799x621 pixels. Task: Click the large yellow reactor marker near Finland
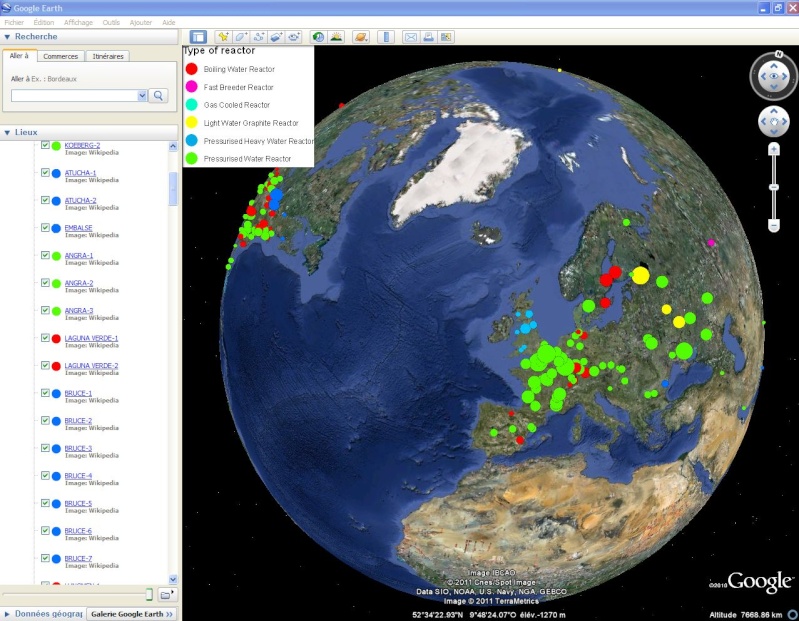pyautogui.click(x=641, y=276)
